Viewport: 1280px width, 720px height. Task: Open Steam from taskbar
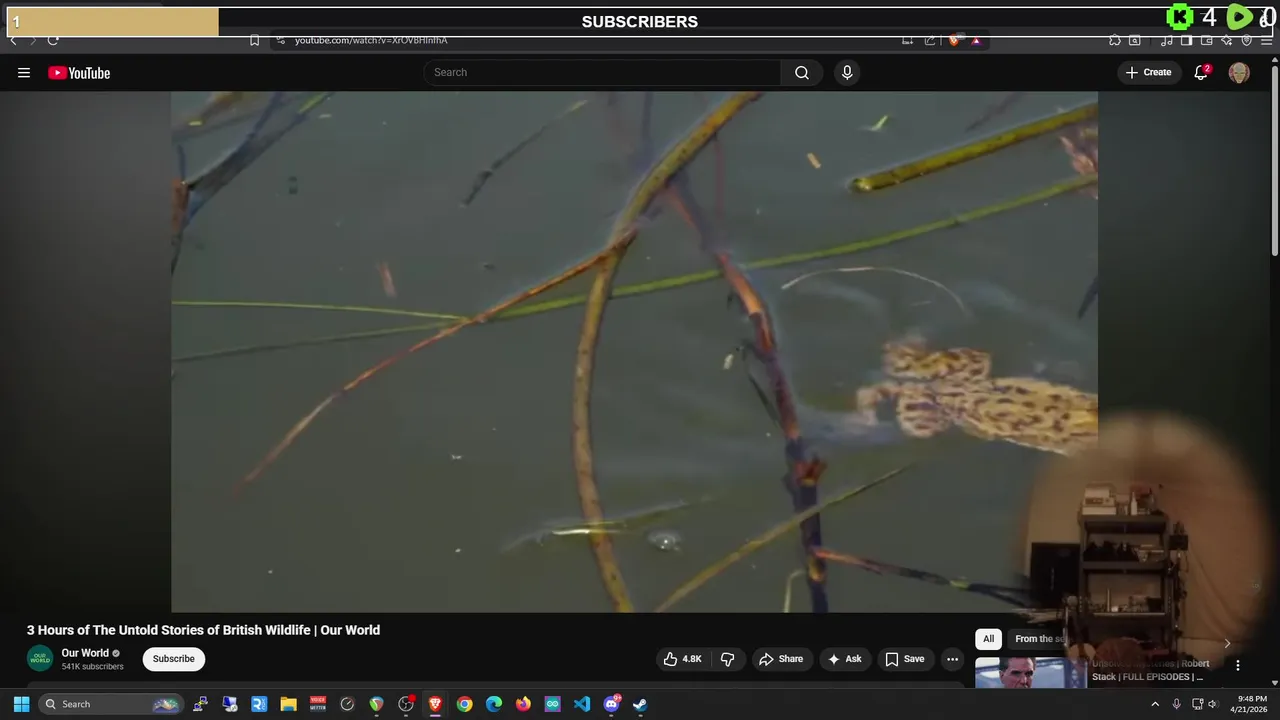[x=640, y=704]
